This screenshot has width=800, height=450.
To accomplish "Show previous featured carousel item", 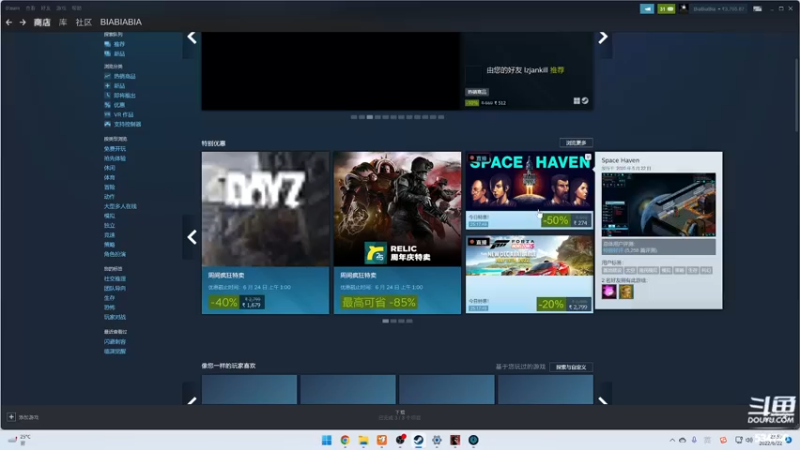I will pyautogui.click(x=192, y=38).
